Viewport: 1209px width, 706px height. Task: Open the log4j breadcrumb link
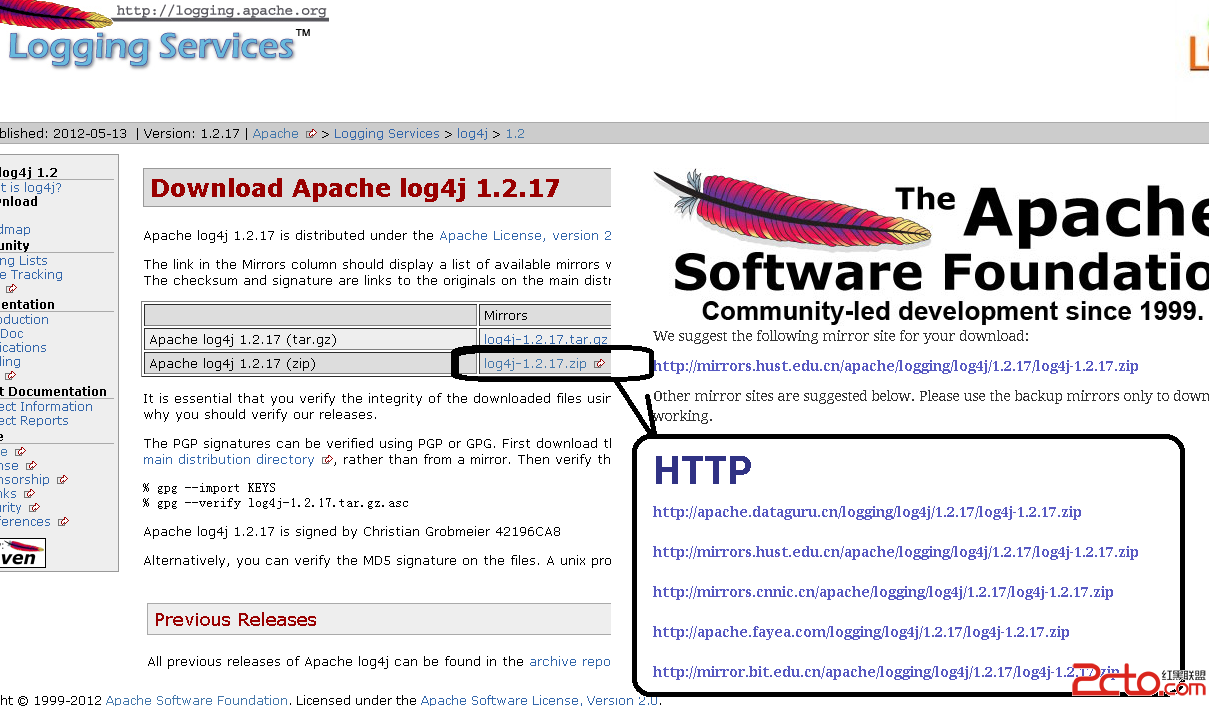click(472, 133)
